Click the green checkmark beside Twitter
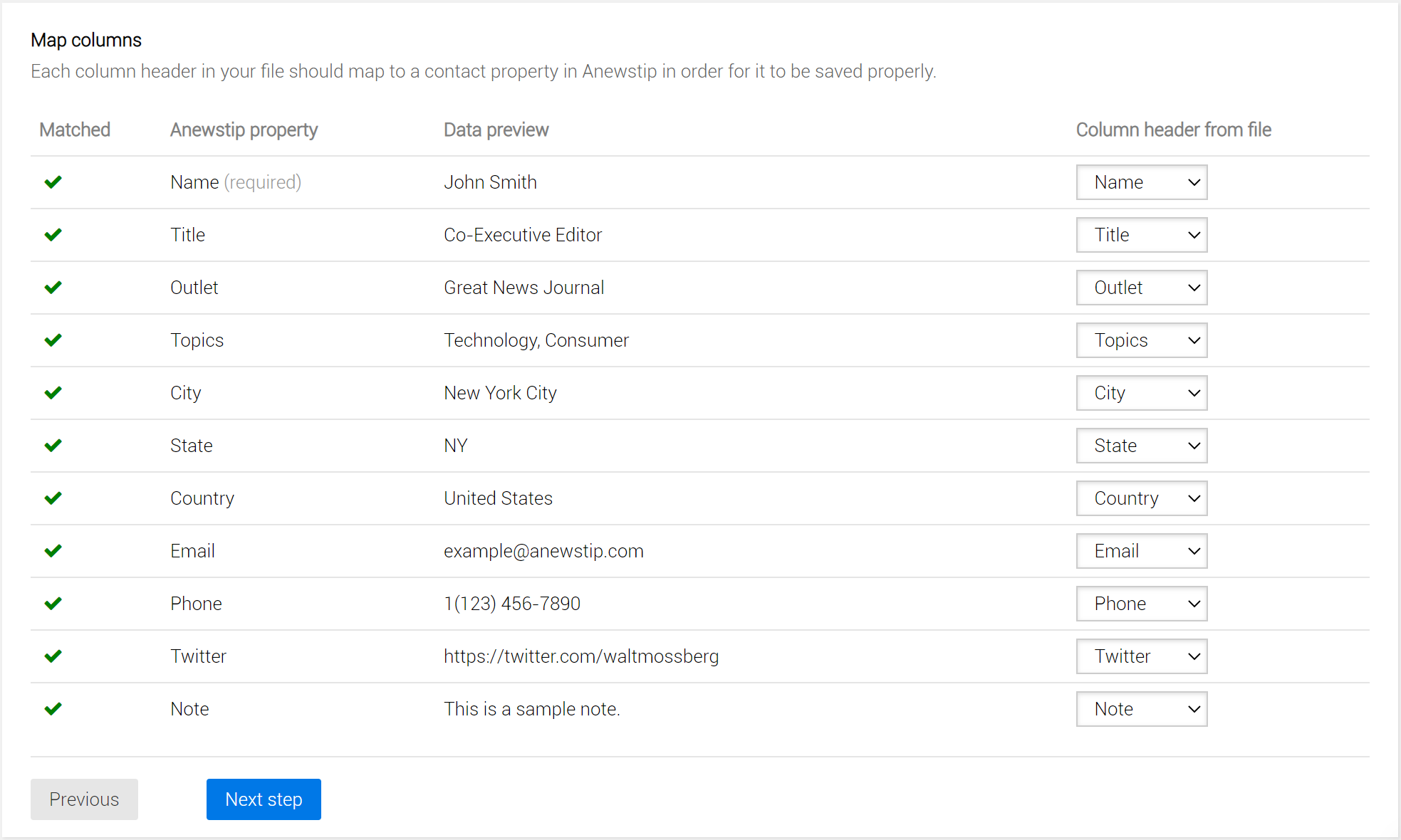The image size is (1401, 840). [x=53, y=656]
